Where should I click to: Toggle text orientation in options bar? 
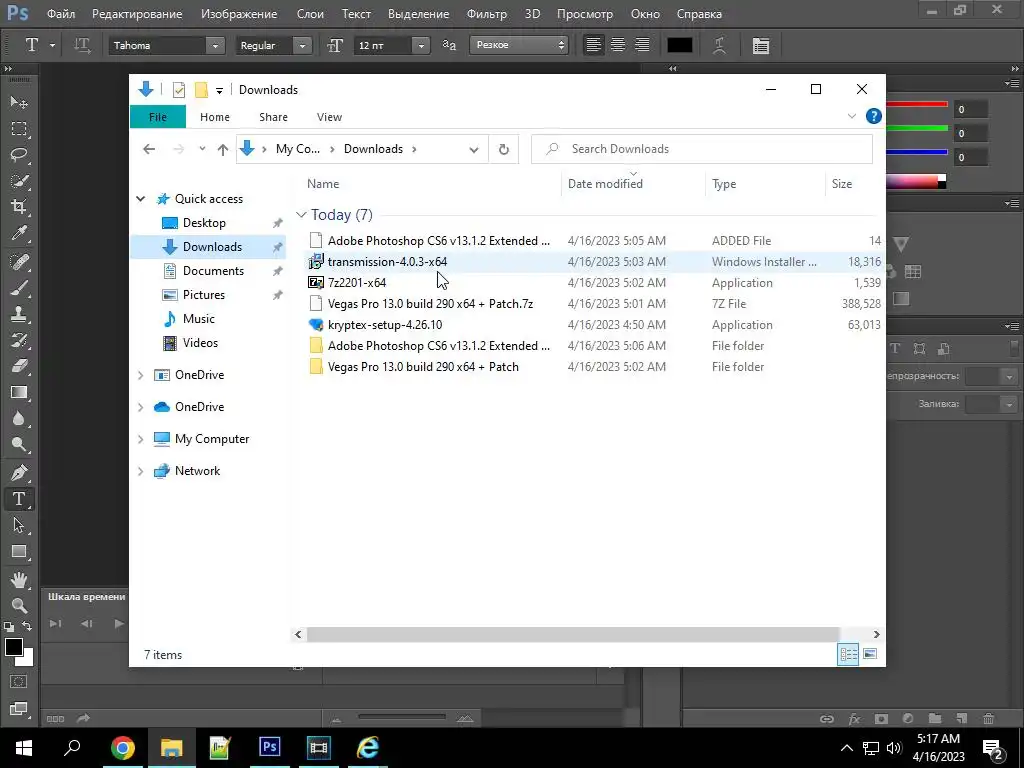[x=82, y=45]
